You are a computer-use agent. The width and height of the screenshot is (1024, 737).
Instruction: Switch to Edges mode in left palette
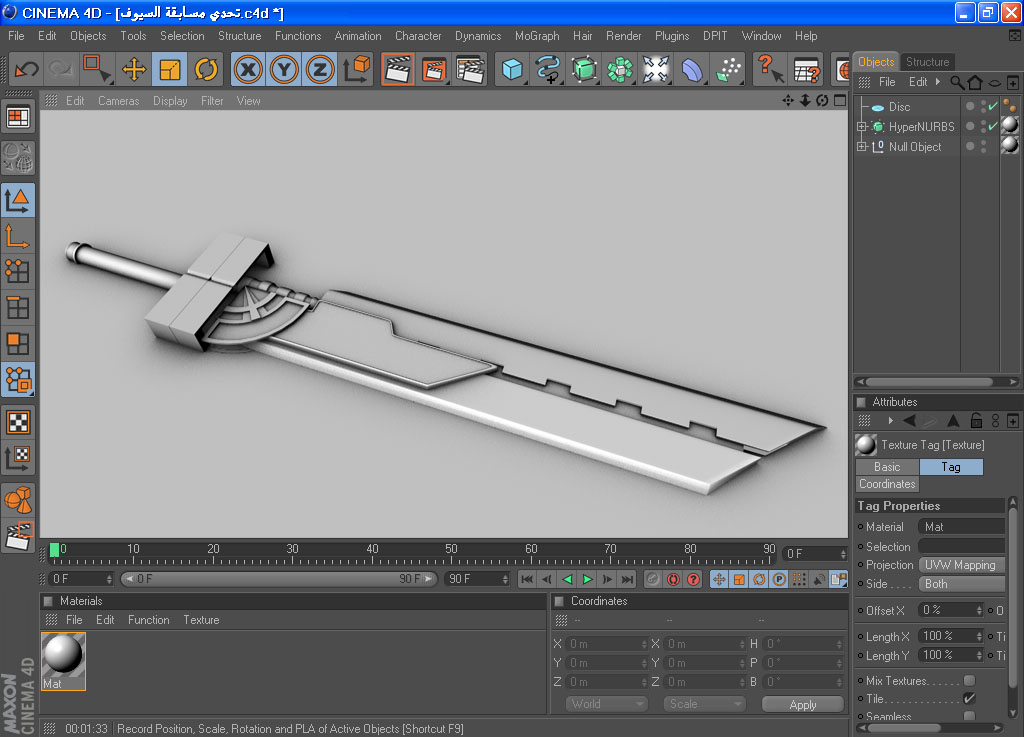point(18,307)
